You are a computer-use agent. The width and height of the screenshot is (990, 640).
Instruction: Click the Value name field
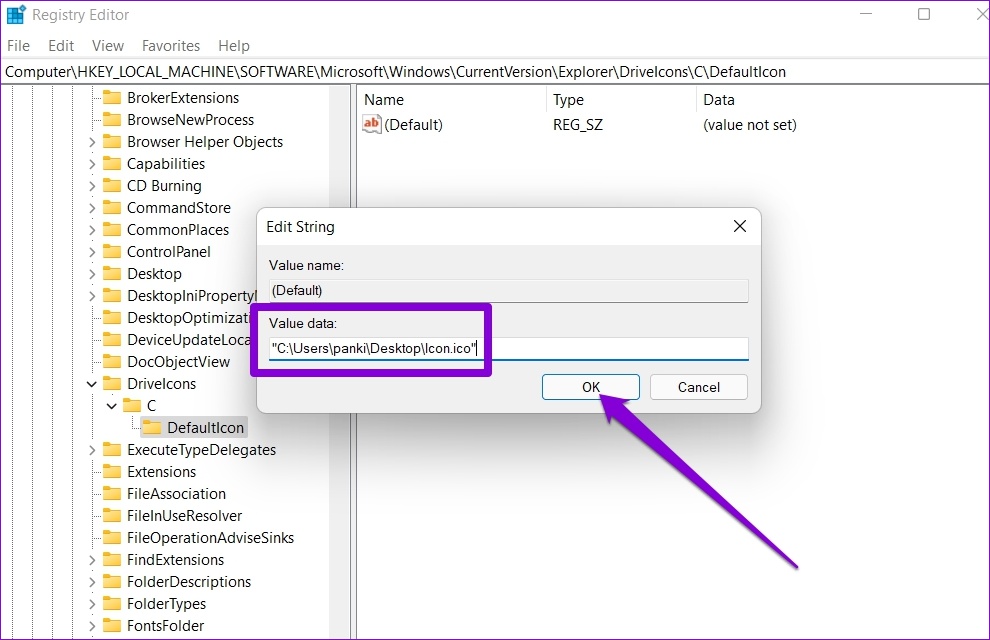pyautogui.click(x=508, y=290)
